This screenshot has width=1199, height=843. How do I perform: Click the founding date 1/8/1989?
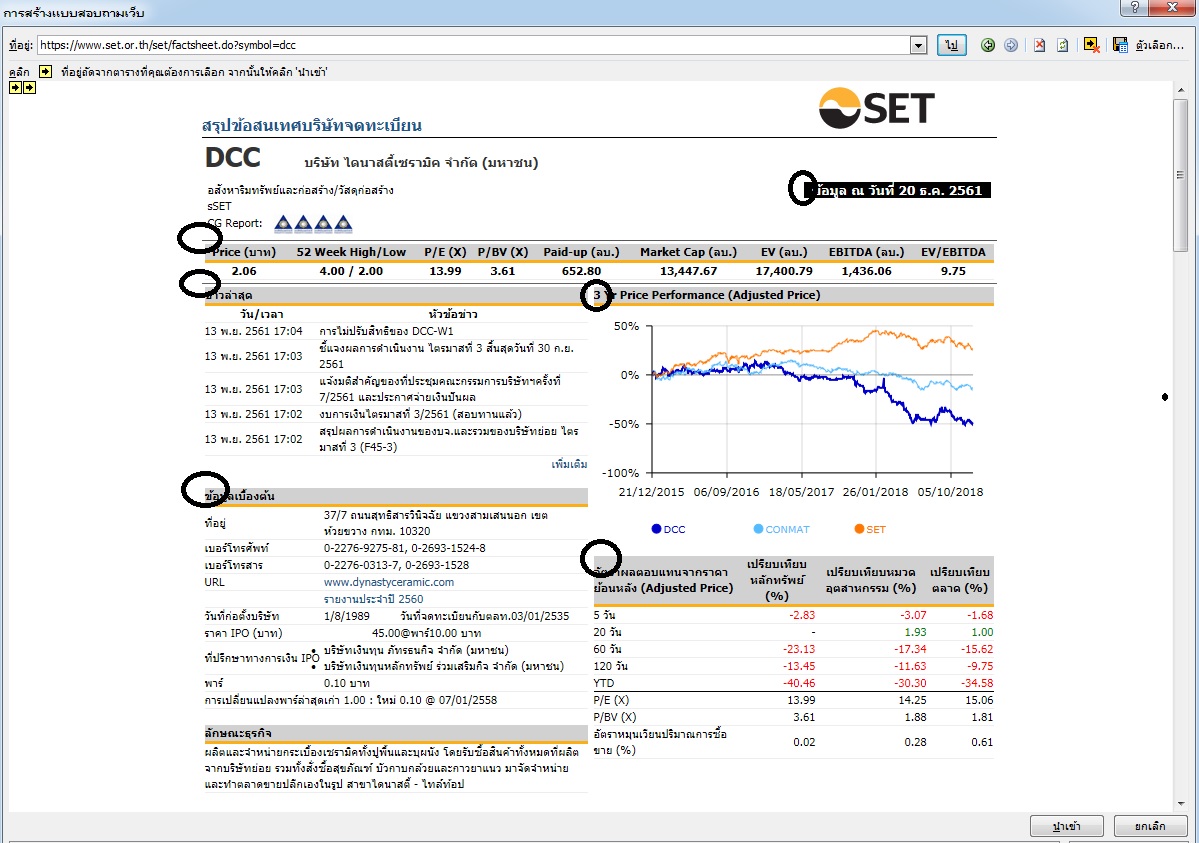[x=346, y=616]
